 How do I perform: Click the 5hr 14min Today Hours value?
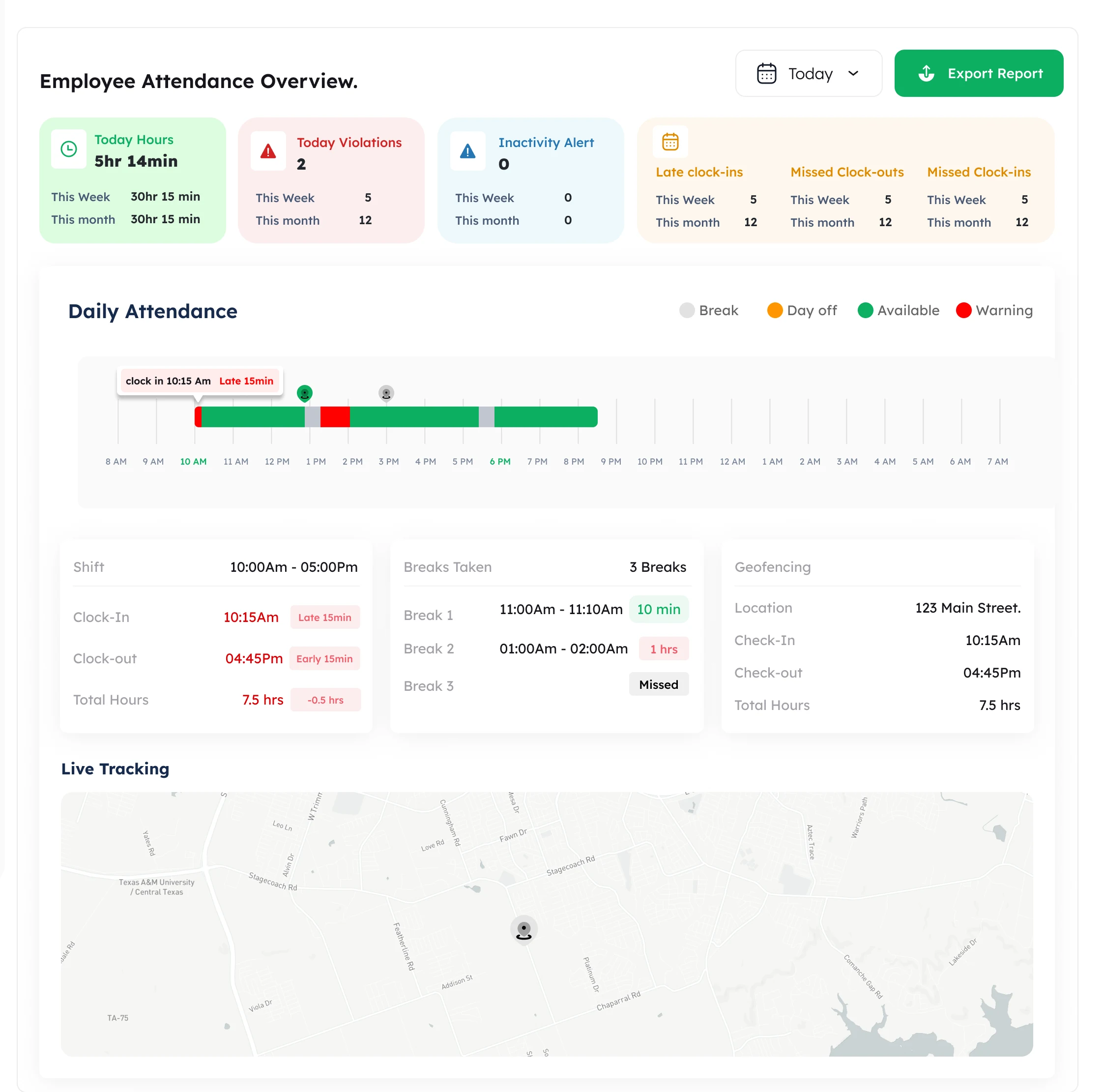[x=136, y=161]
